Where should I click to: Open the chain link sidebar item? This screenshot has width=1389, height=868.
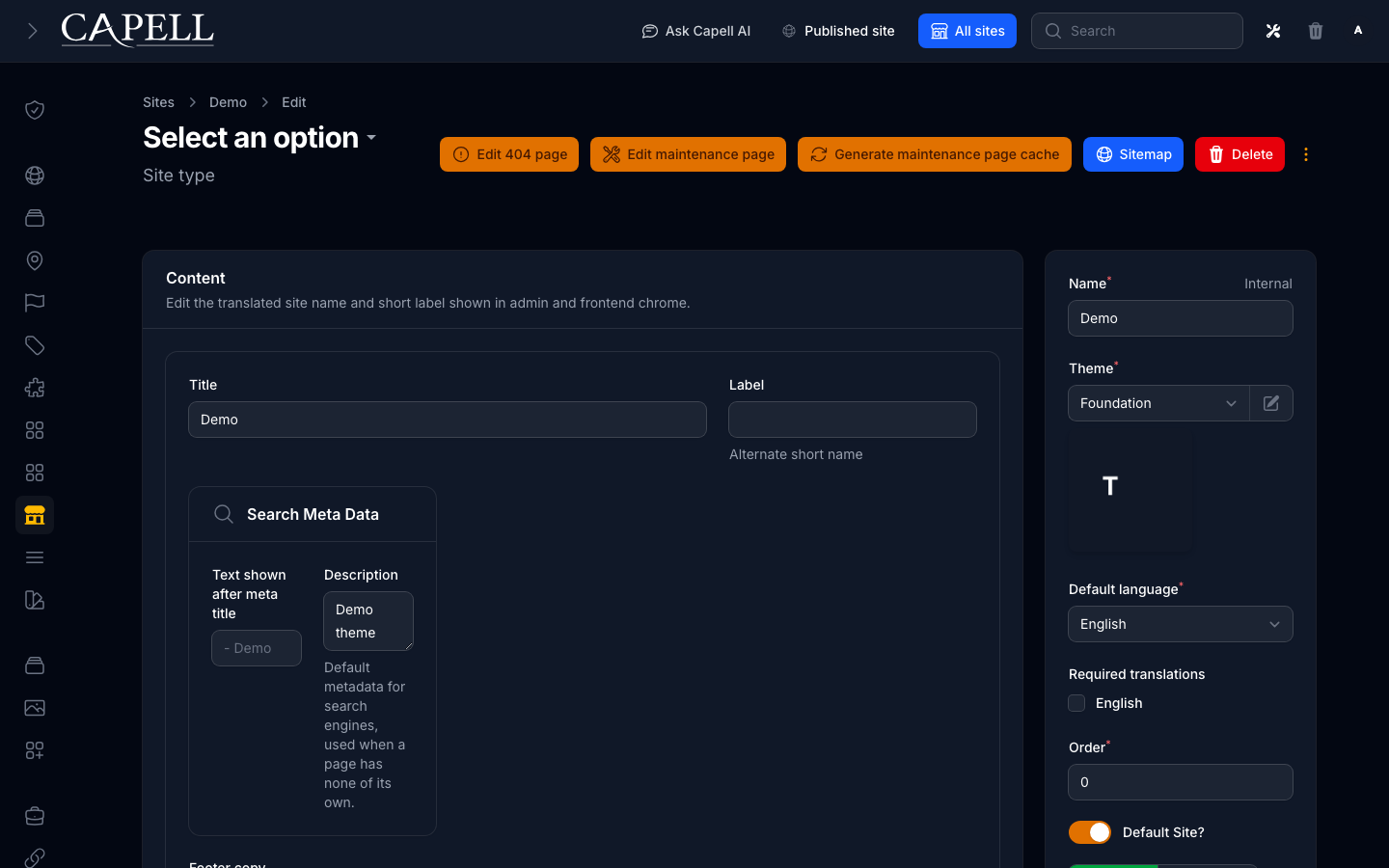[35, 856]
